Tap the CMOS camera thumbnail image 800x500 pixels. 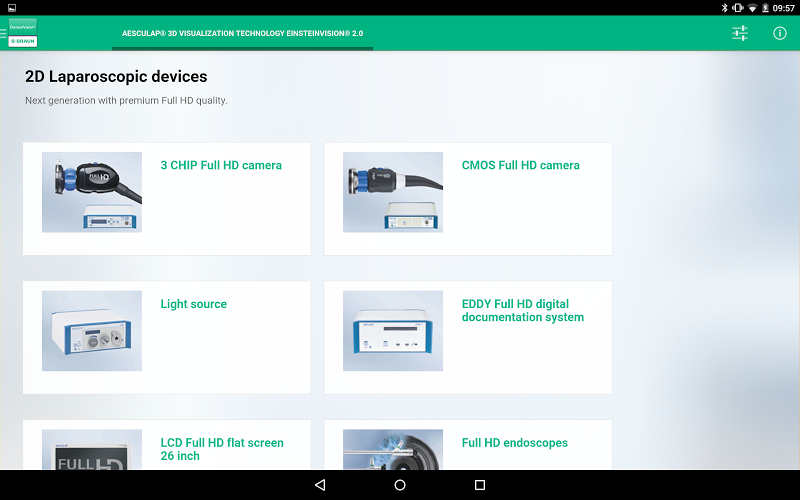coord(393,192)
